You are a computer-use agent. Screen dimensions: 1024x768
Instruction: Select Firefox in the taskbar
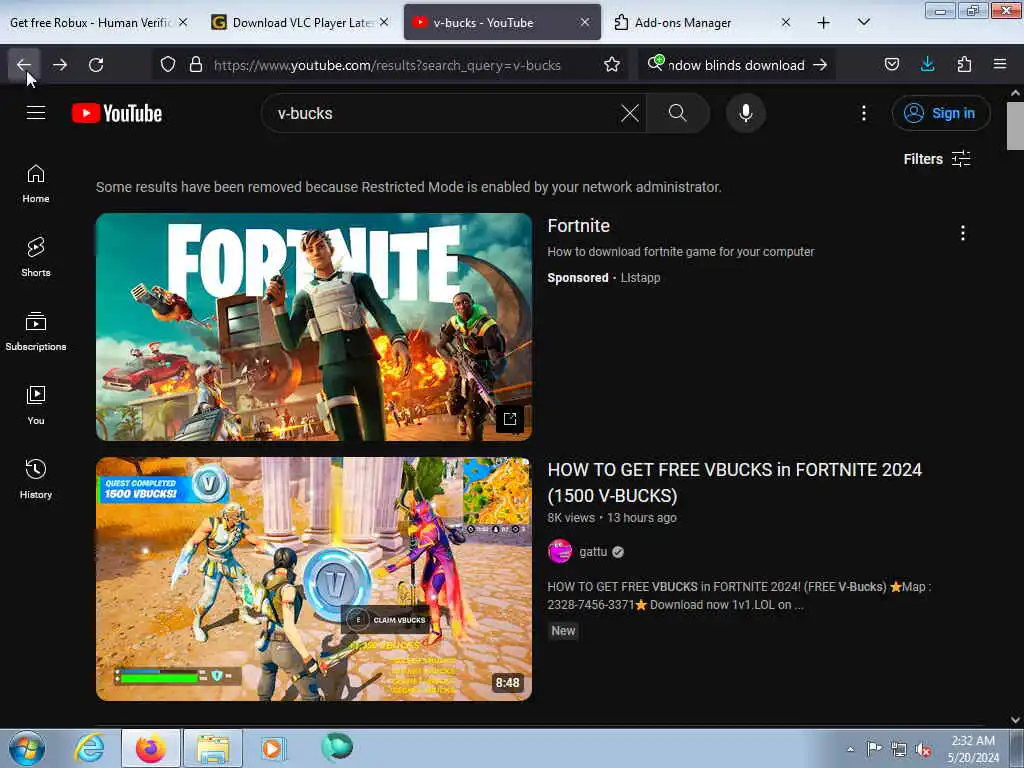[x=151, y=748]
